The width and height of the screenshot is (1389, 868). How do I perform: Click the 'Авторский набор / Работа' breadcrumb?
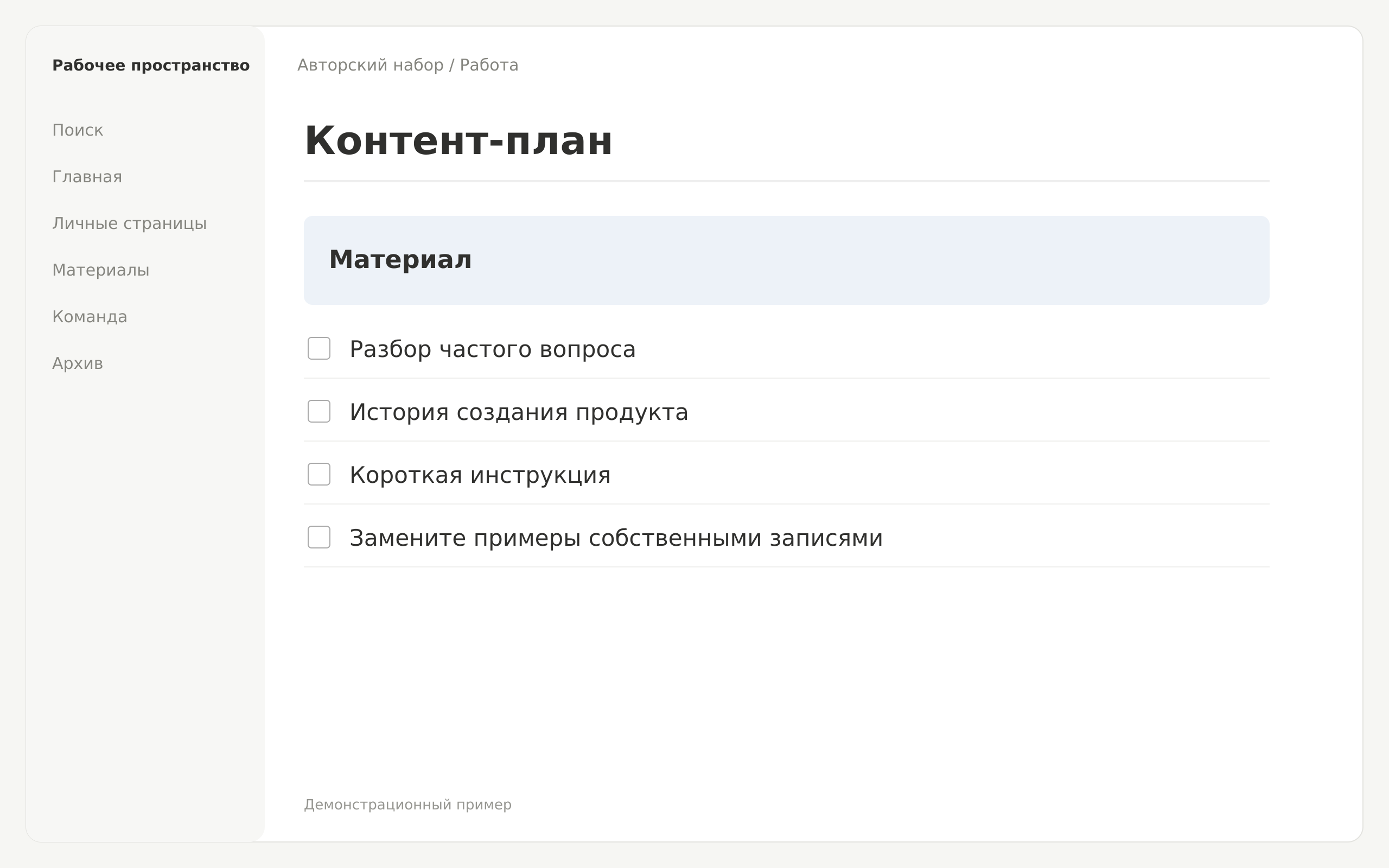tap(407, 66)
